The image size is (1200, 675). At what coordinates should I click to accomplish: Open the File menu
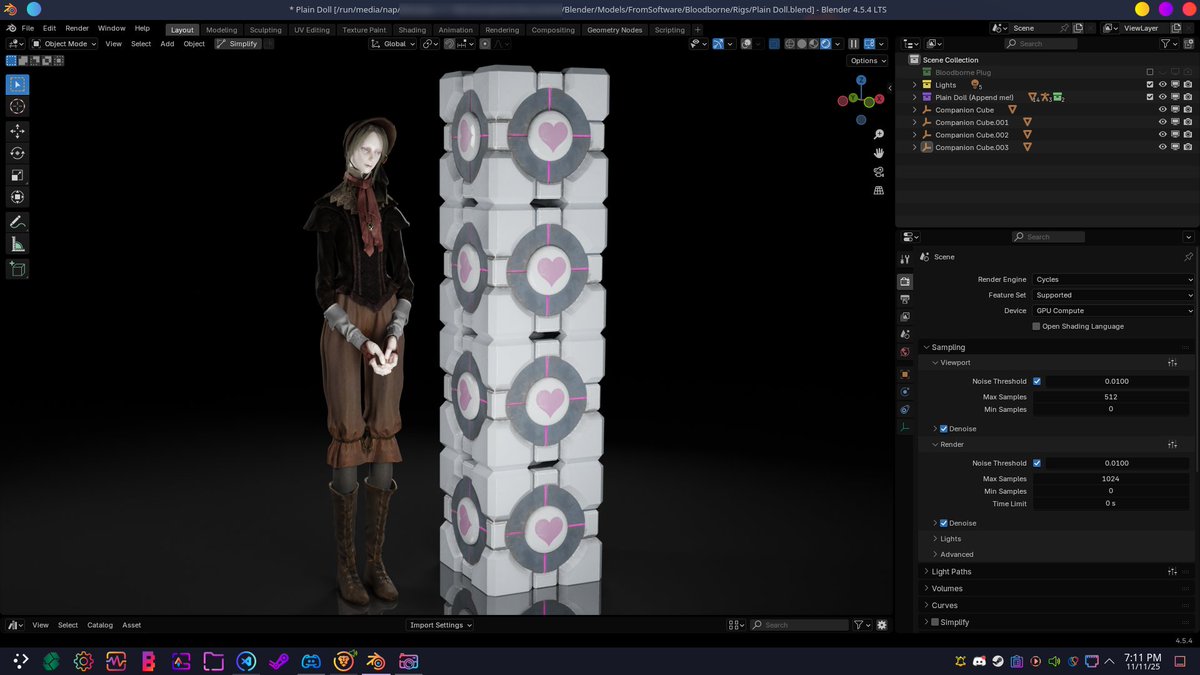[x=28, y=28]
